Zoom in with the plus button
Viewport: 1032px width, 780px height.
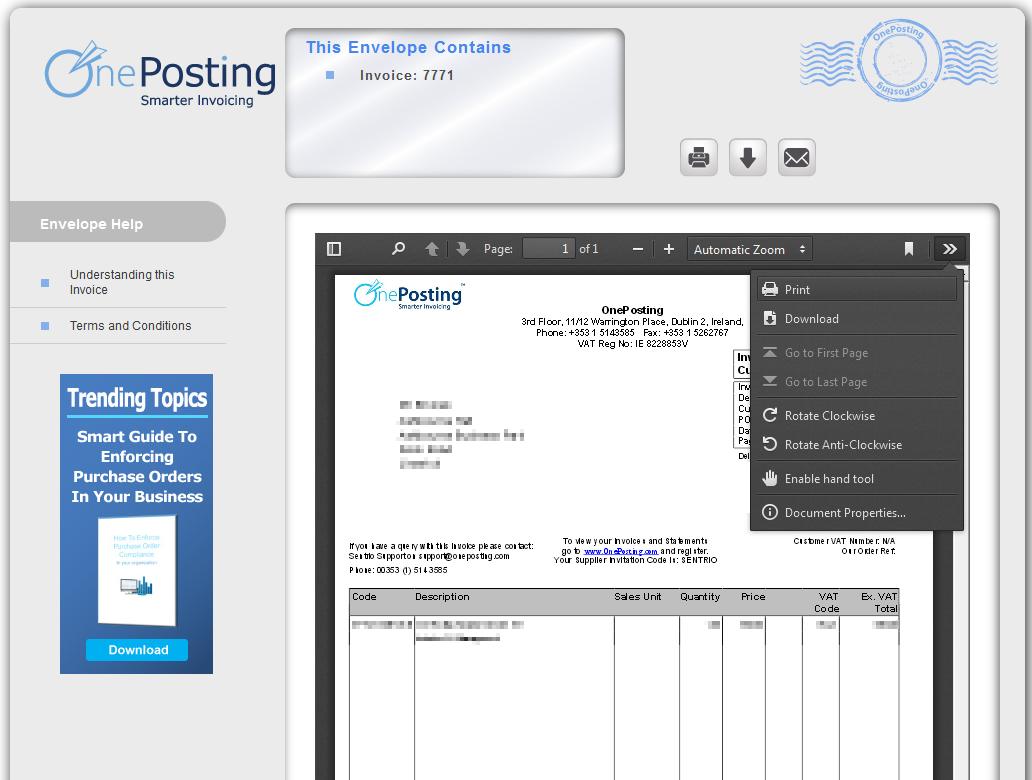click(669, 249)
